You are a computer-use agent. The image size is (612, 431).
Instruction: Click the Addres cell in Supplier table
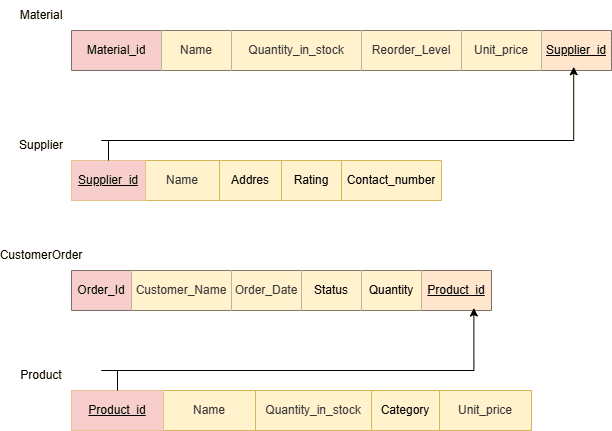pos(250,180)
